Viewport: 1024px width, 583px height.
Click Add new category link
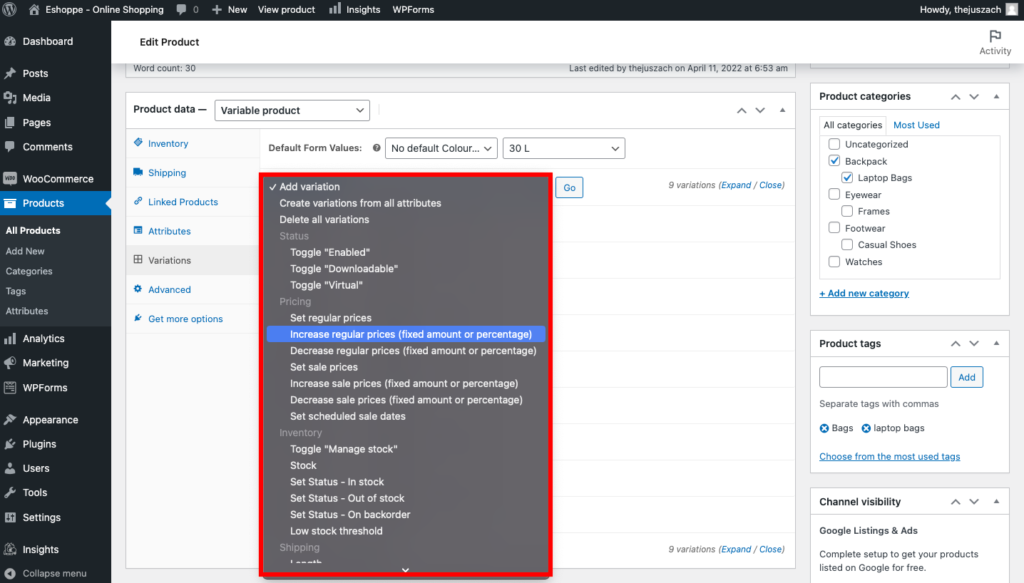tap(864, 293)
